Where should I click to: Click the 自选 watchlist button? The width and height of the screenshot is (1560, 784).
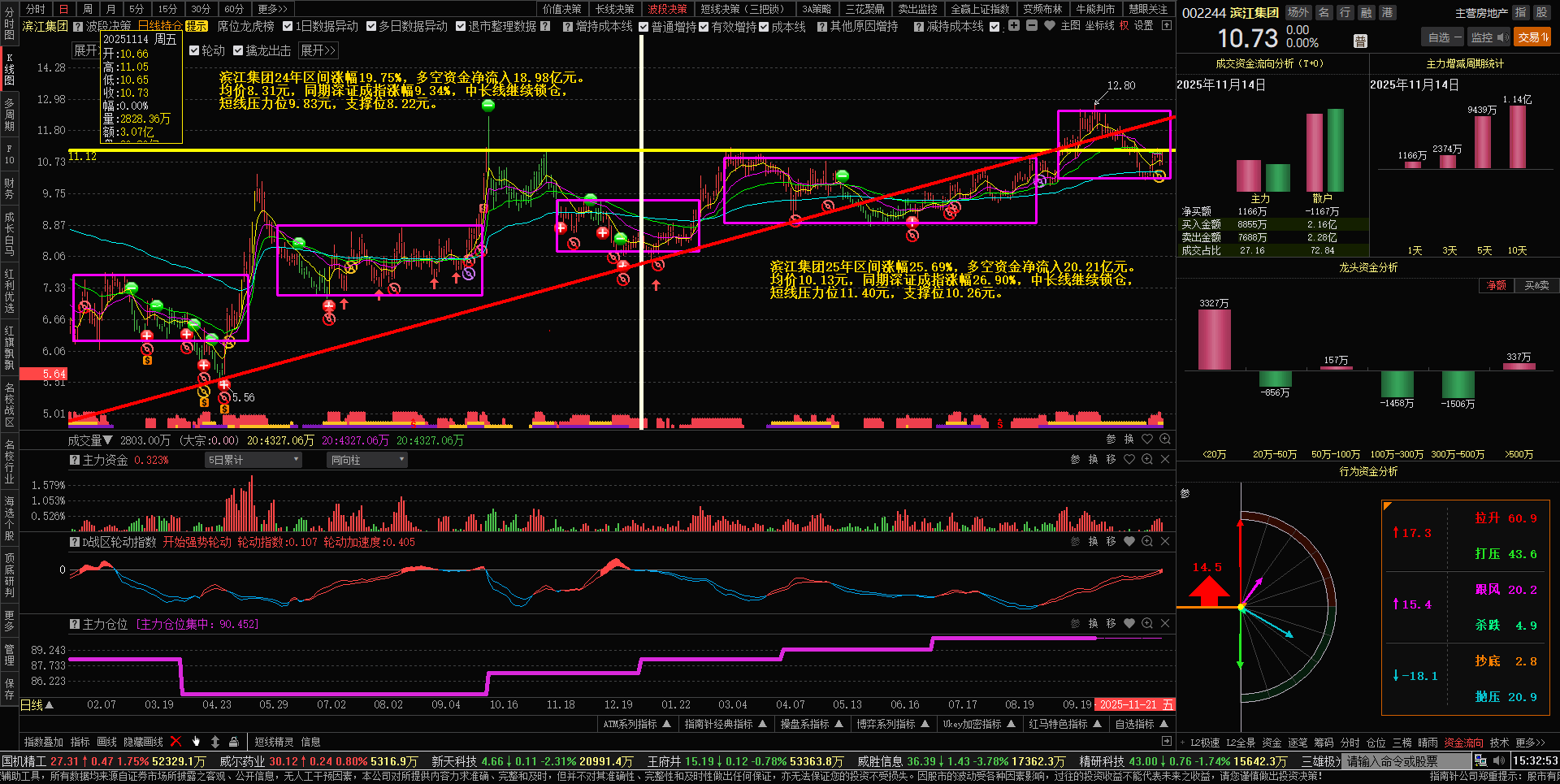coord(1443,37)
